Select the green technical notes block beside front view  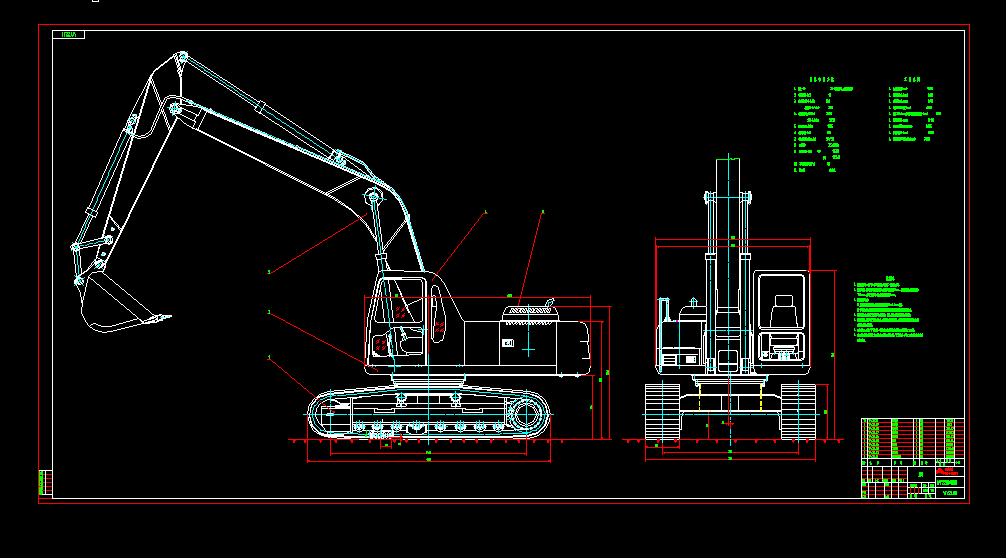pos(889,310)
